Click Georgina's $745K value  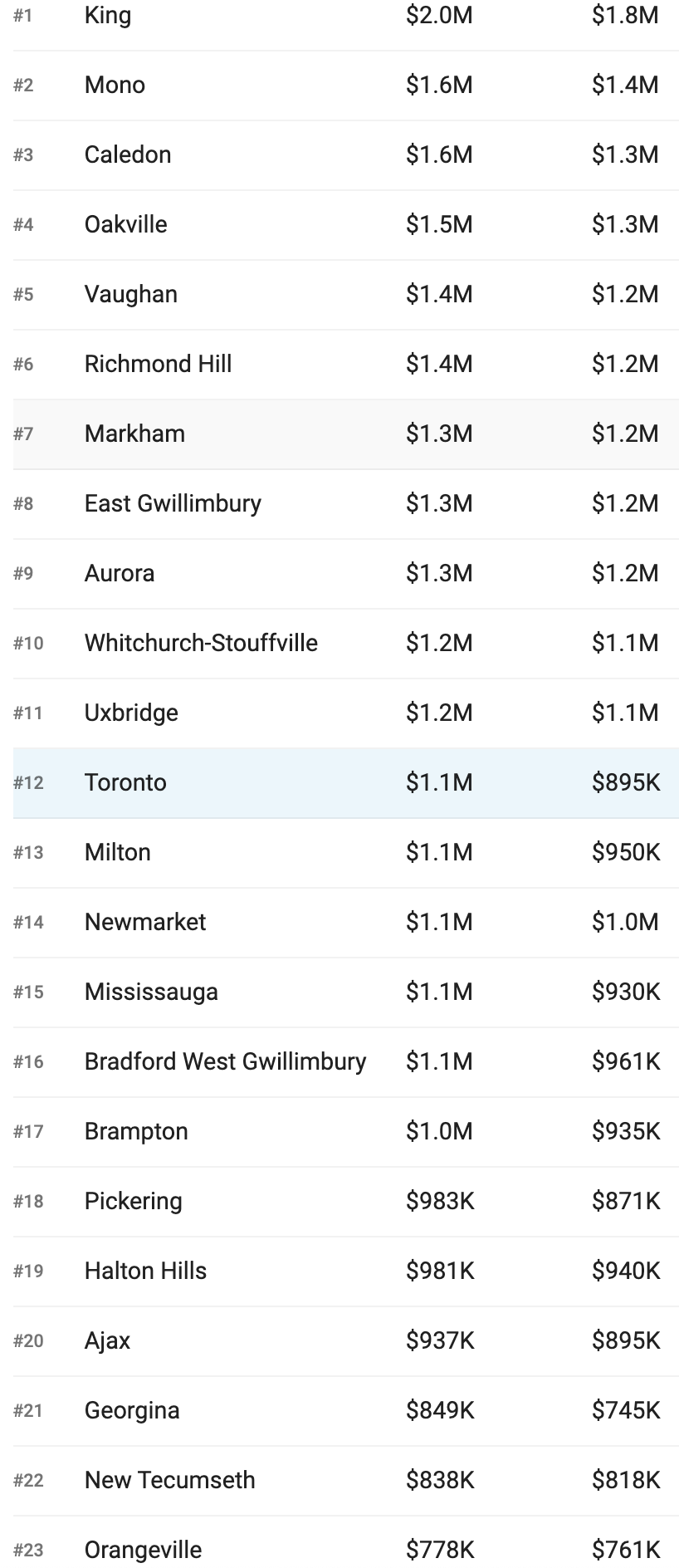point(626,1410)
